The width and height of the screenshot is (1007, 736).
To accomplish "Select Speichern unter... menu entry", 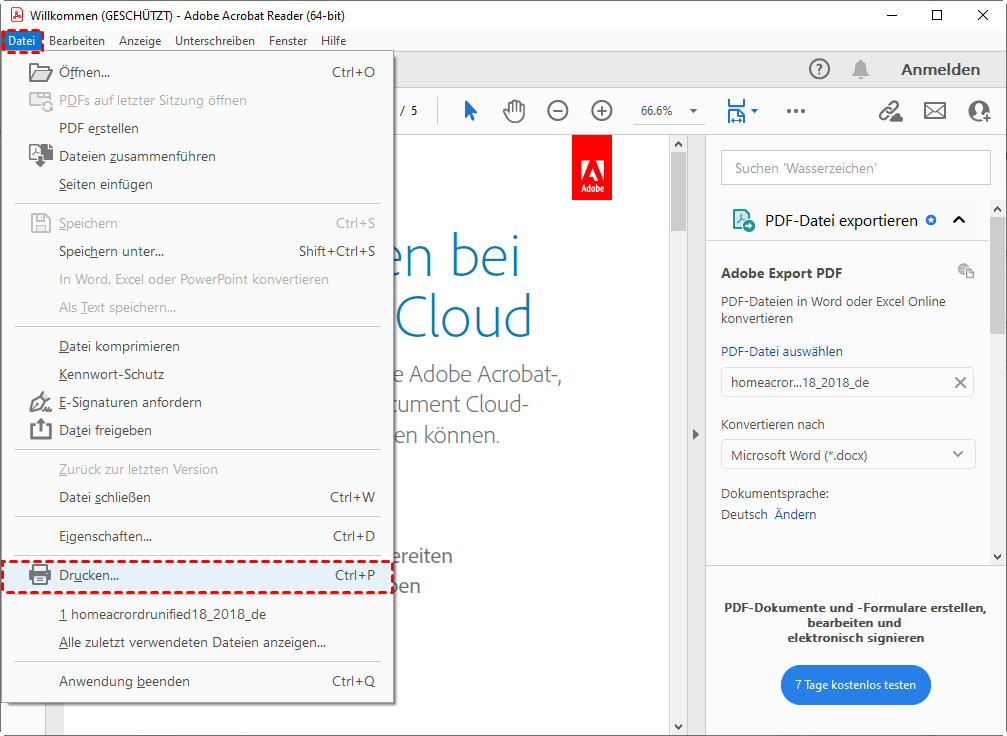I will coord(112,251).
